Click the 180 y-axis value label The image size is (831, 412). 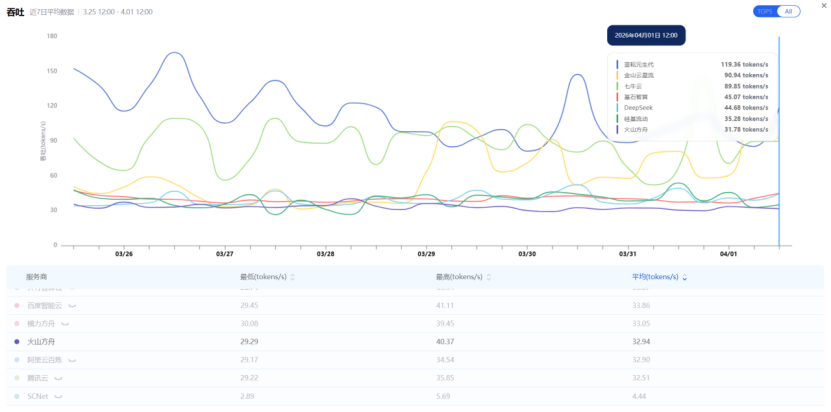click(52, 36)
